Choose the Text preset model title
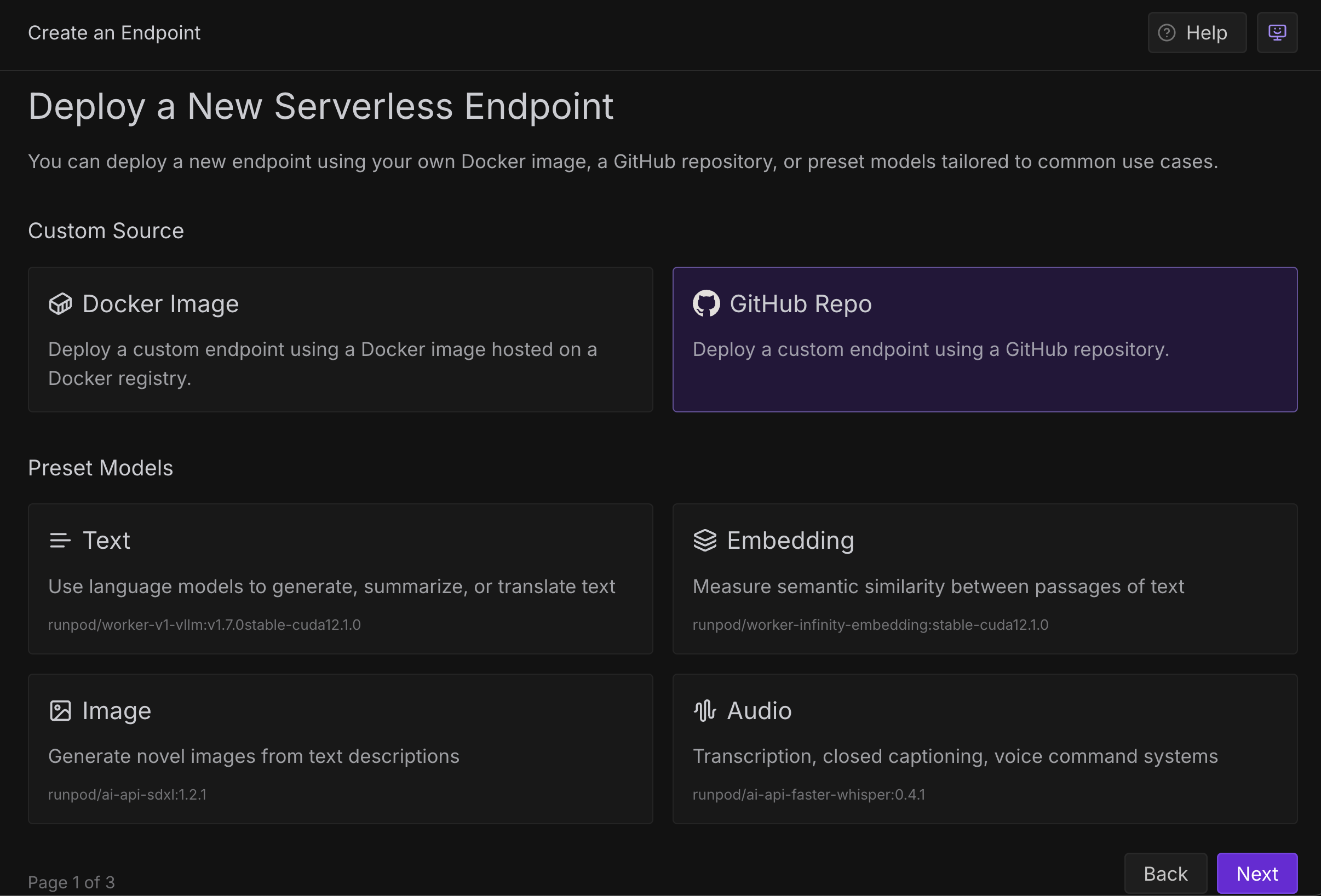1321x896 pixels. click(106, 541)
